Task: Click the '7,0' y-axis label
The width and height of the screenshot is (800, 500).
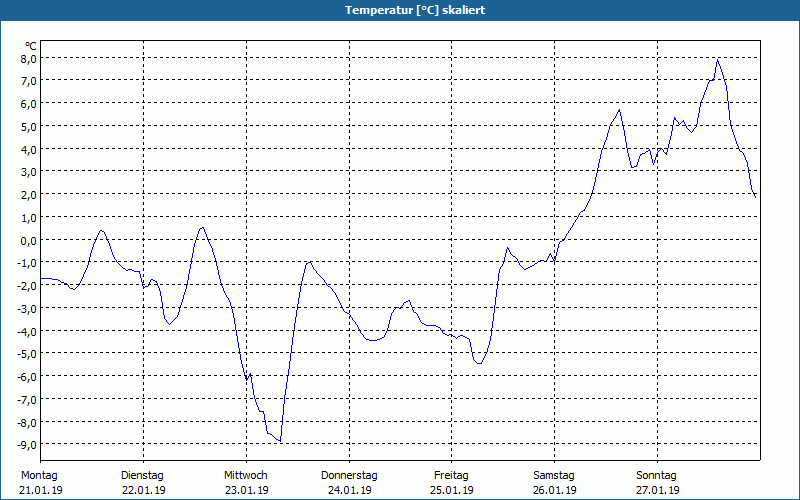Action: (30, 81)
